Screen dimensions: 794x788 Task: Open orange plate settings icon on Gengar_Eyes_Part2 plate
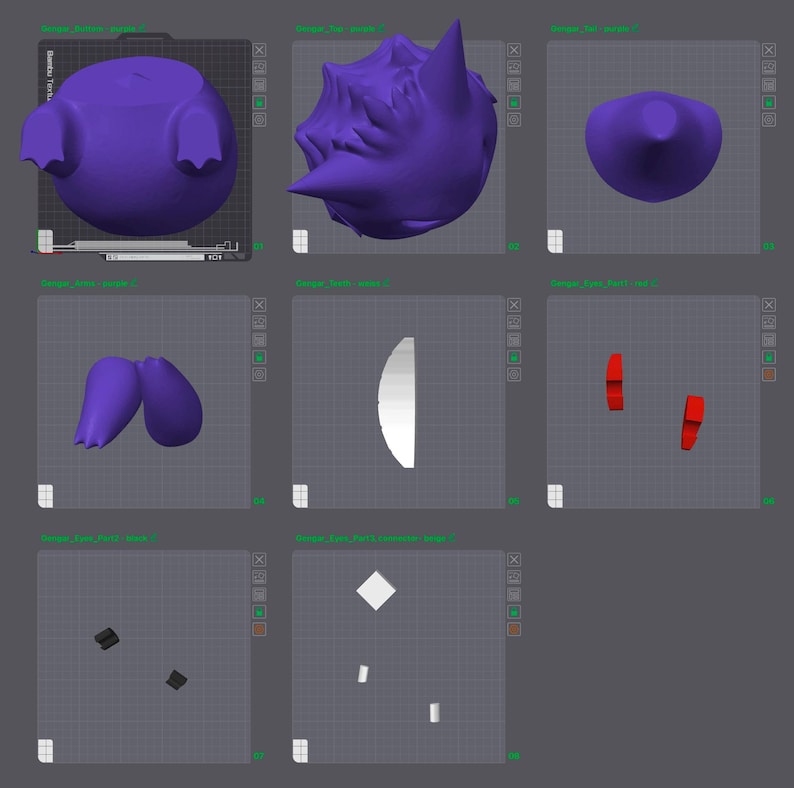coord(259,629)
